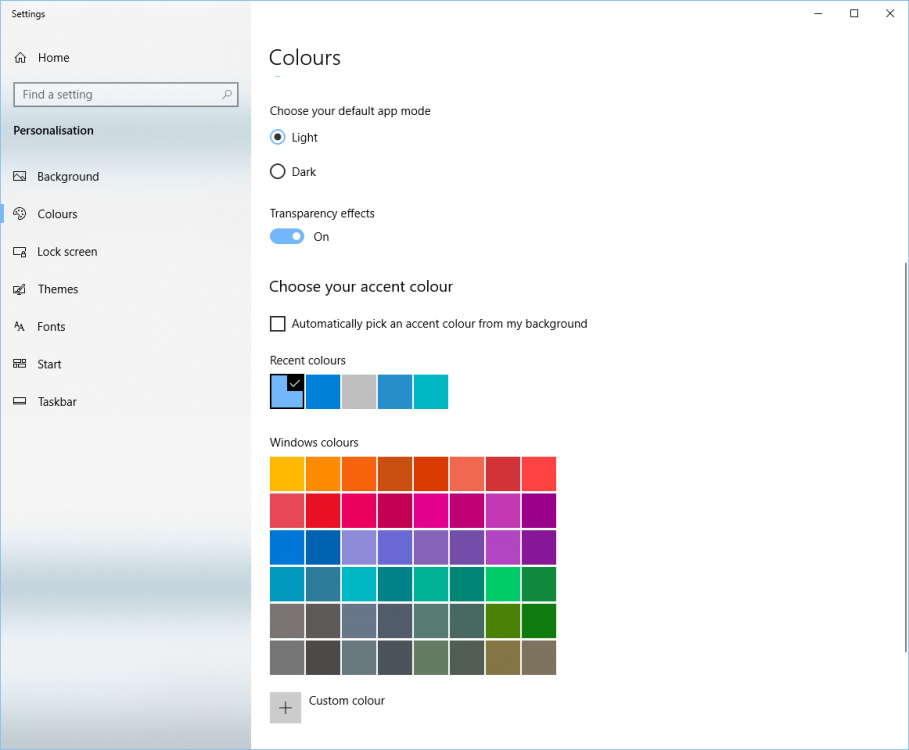Screen dimensions: 909x750
Task: Open the Themes settings page
Action: [x=58, y=289]
